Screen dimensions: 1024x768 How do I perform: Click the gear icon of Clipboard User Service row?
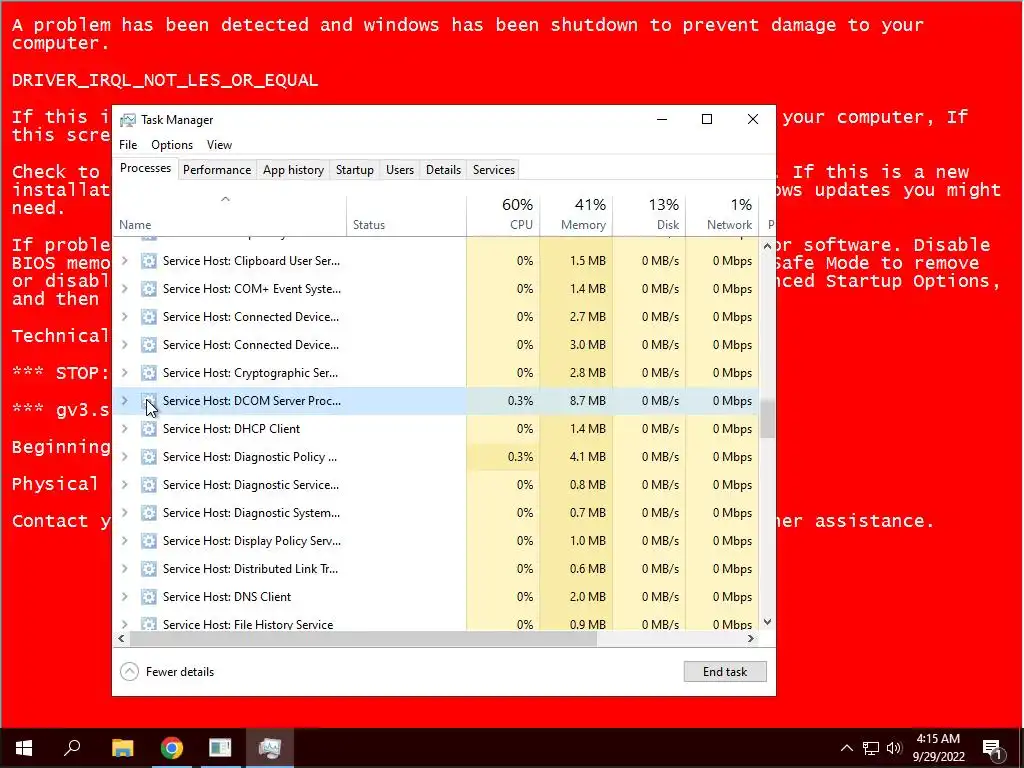point(149,261)
